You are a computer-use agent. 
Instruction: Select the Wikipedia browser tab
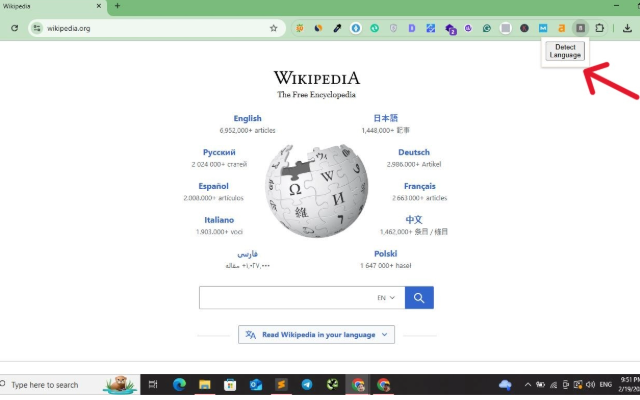coord(53,7)
